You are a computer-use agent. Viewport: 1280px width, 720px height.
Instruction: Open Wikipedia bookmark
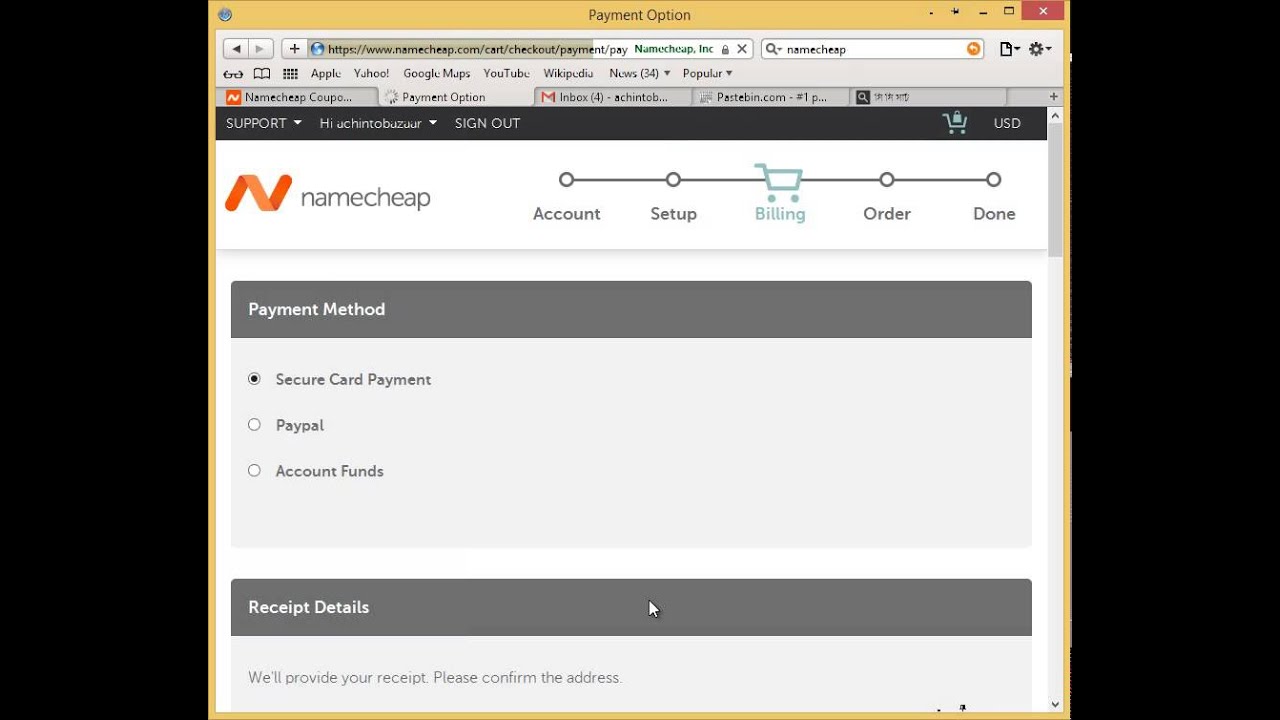click(x=568, y=74)
